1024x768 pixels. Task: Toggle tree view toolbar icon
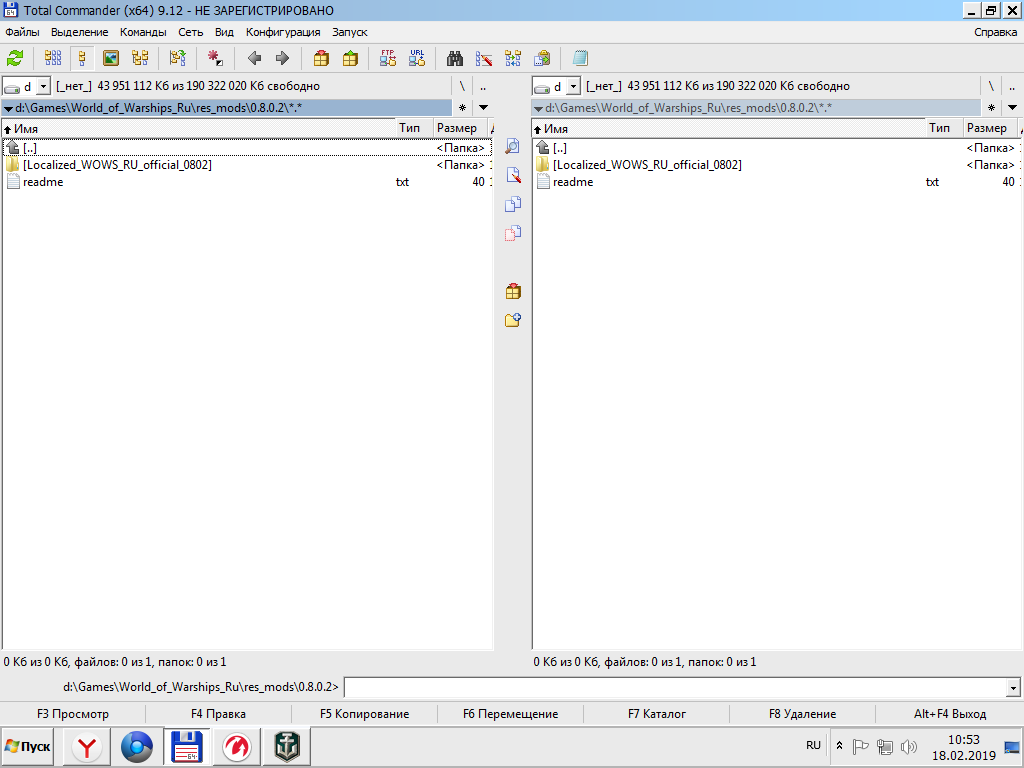click(x=140, y=59)
